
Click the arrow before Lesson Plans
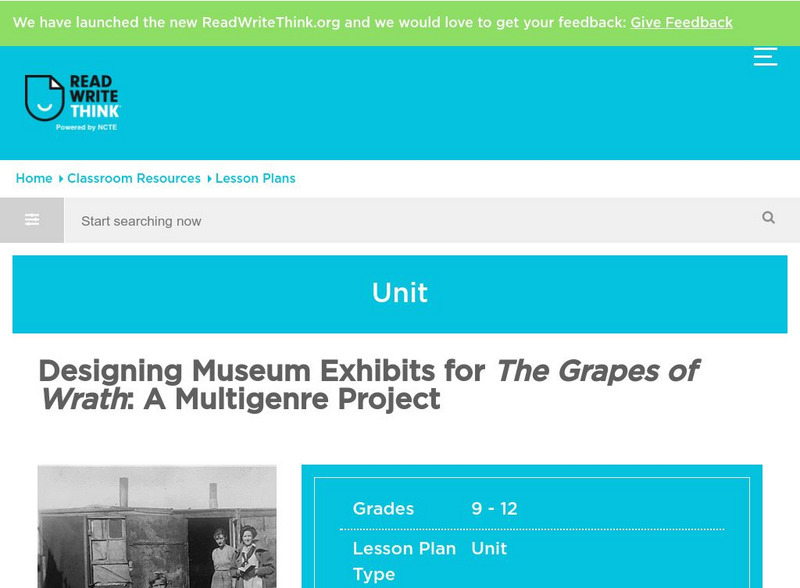tap(209, 179)
